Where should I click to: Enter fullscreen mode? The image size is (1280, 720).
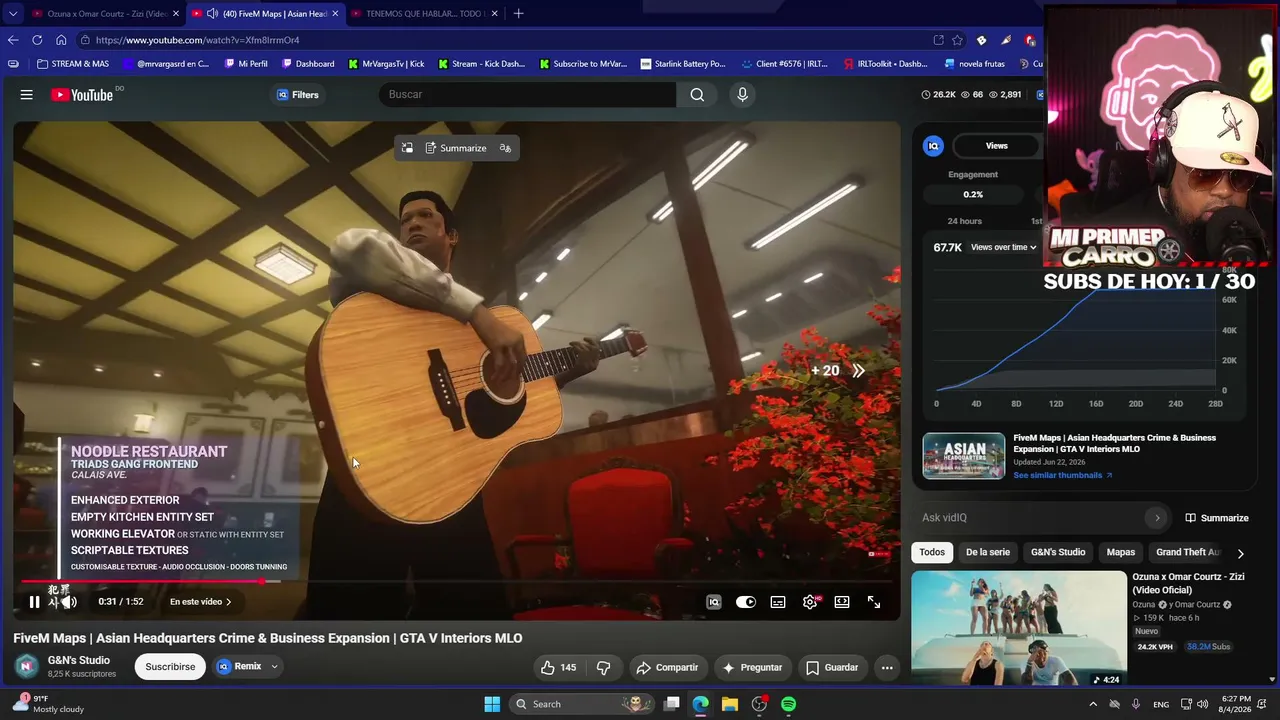click(874, 602)
